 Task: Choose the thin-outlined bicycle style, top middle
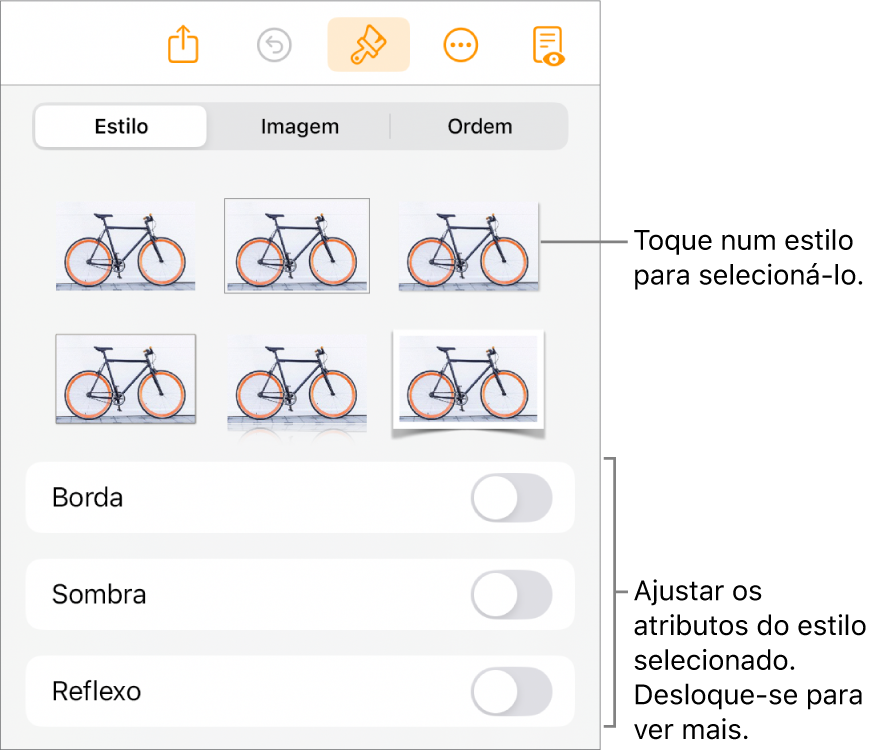tap(297, 246)
